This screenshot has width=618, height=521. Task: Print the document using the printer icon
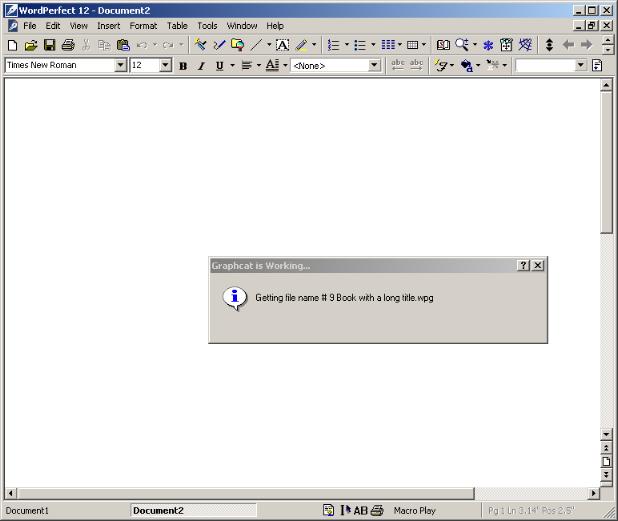tap(68, 45)
